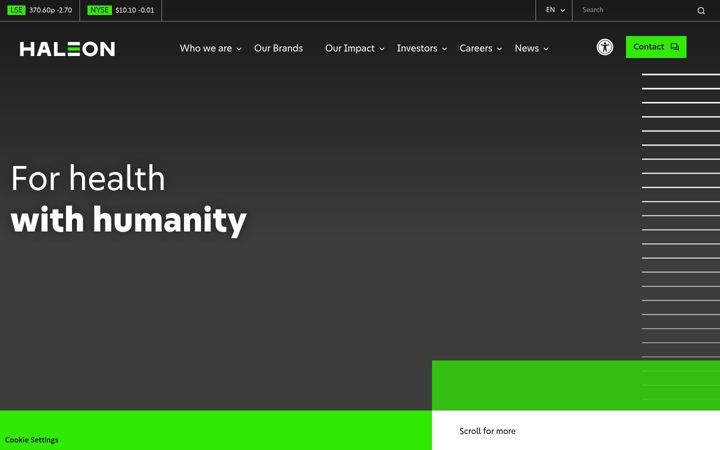Click the LSE price 370.60p -2.70
This screenshot has height=450, width=720.
tap(51, 10)
